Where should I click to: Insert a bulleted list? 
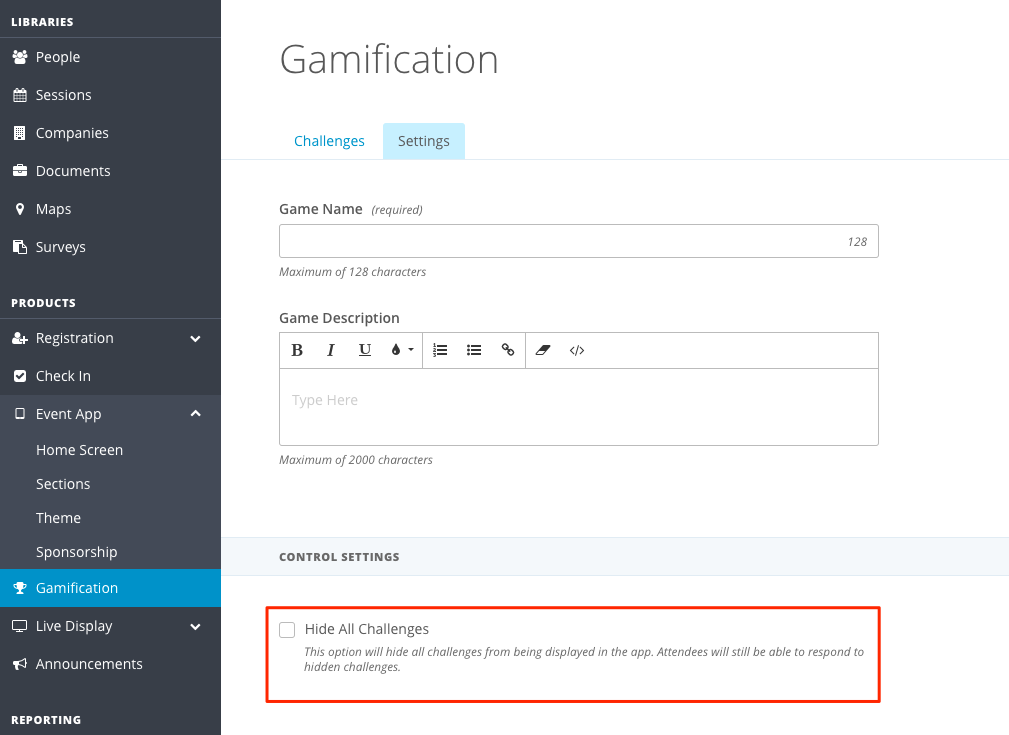coord(474,350)
